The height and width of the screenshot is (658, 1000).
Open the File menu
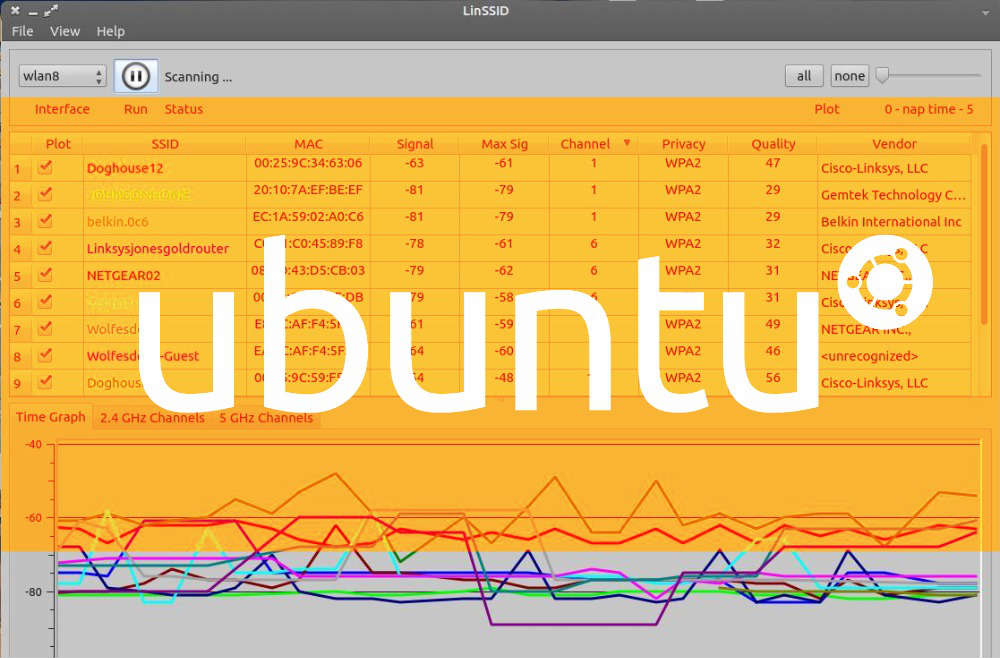[22, 31]
